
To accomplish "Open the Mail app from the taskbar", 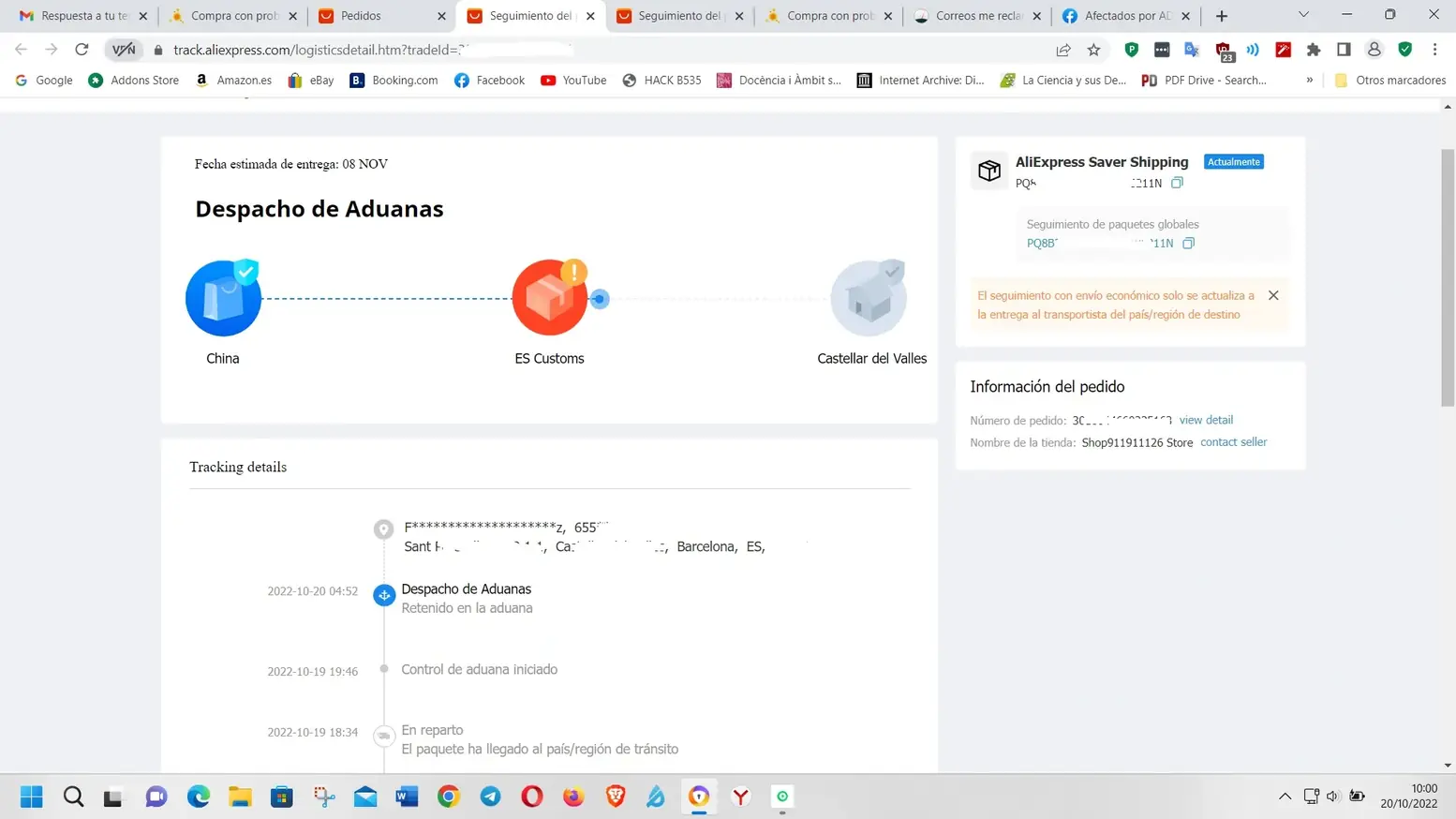I will [x=365, y=797].
